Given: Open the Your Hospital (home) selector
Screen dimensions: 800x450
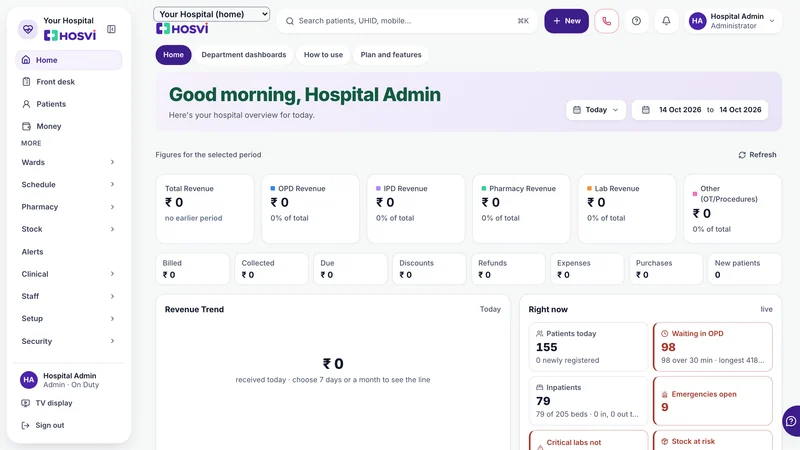Looking at the screenshot, I should [211, 14].
